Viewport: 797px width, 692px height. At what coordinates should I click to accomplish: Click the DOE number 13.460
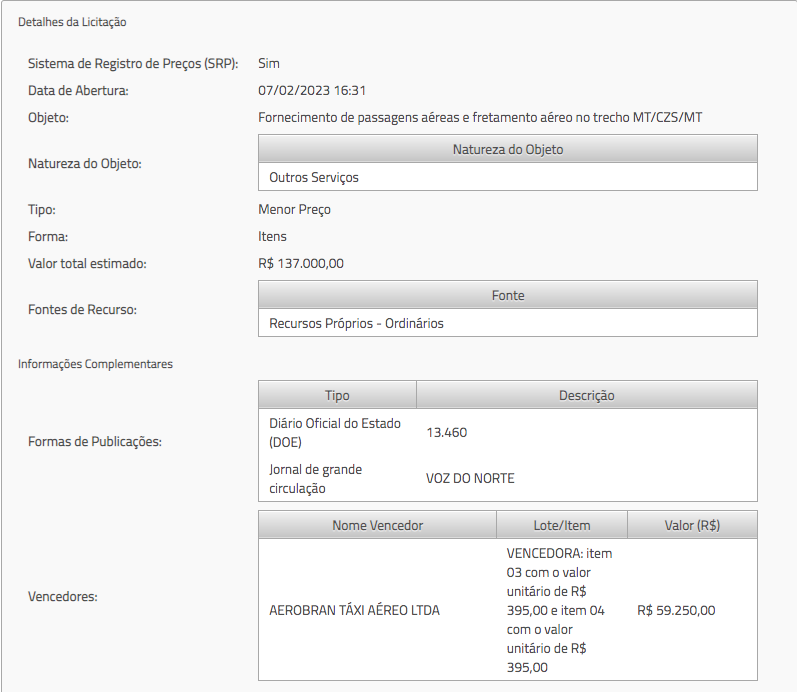tap(446, 432)
